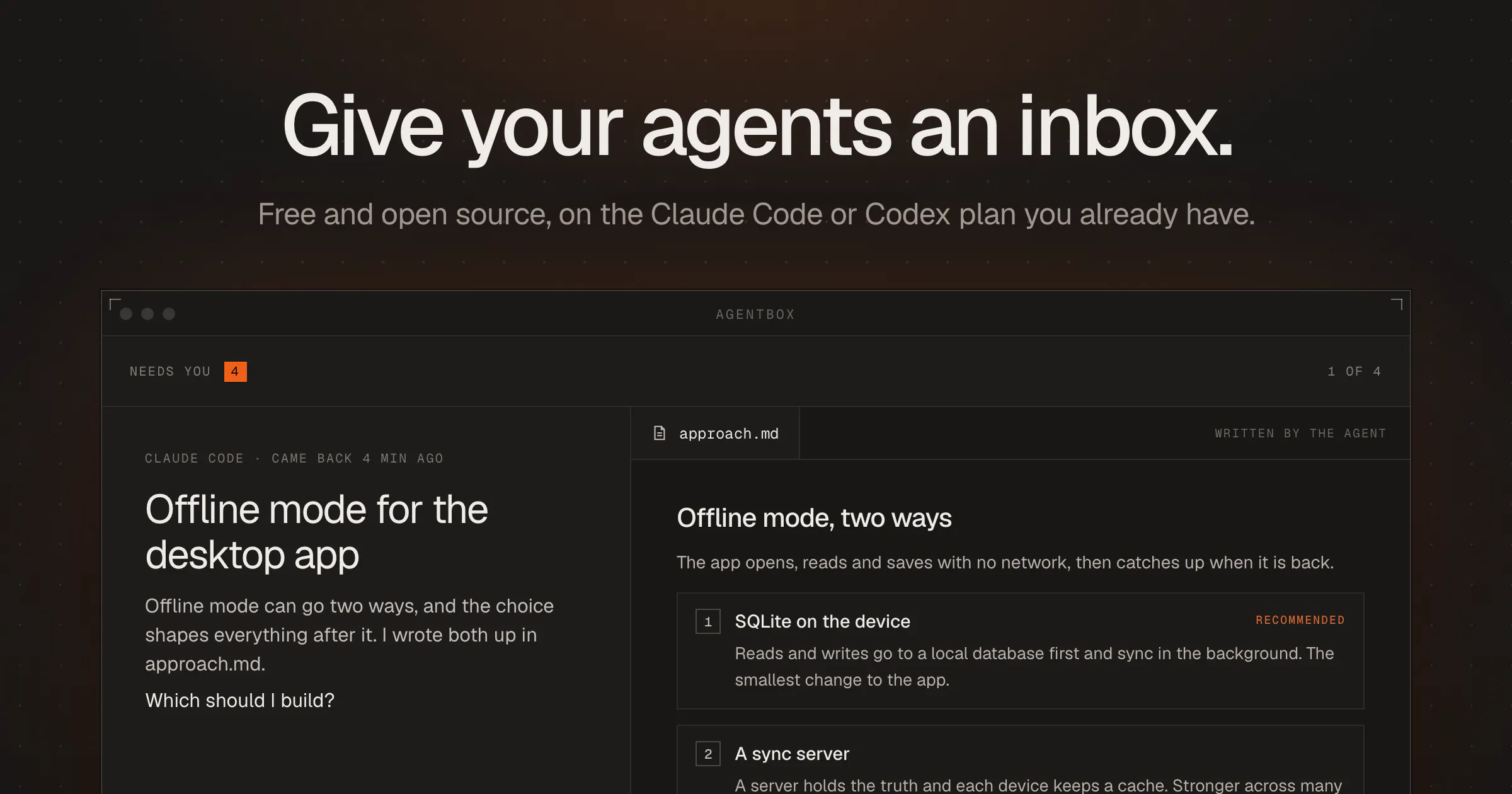Click the third window dot in title bar
This screenshot has height=794, width=1512.
coord(169,314)
